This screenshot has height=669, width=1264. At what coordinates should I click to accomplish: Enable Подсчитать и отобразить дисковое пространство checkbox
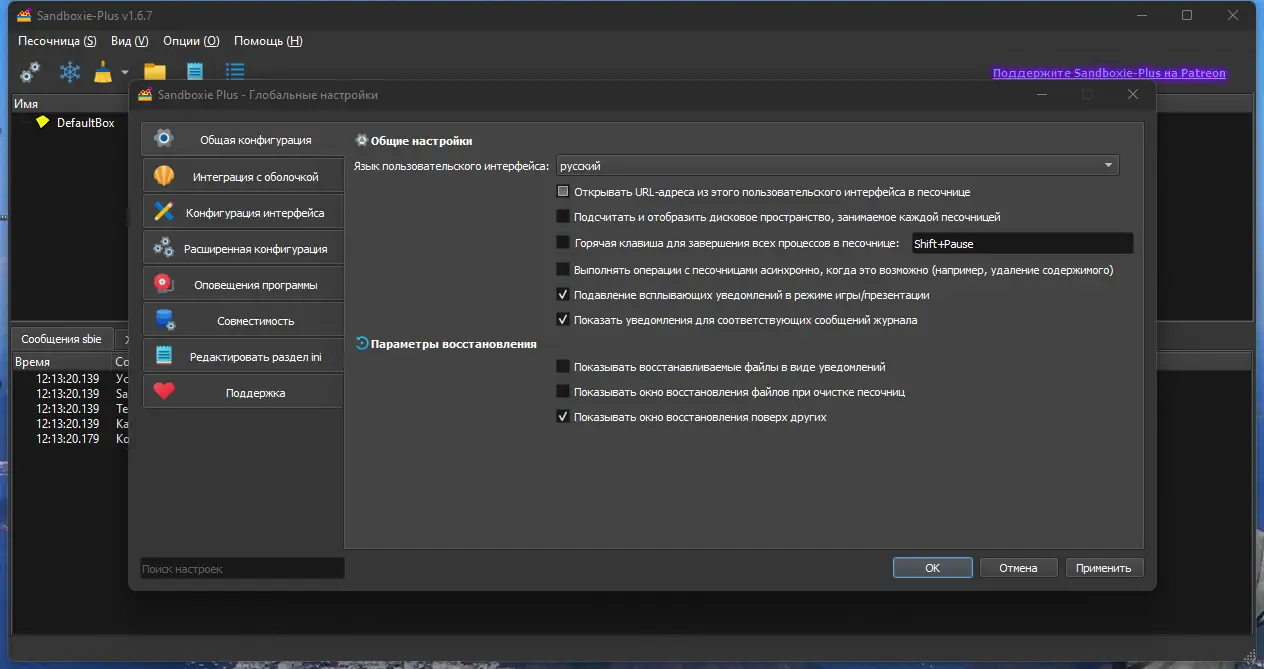(563, 216)
